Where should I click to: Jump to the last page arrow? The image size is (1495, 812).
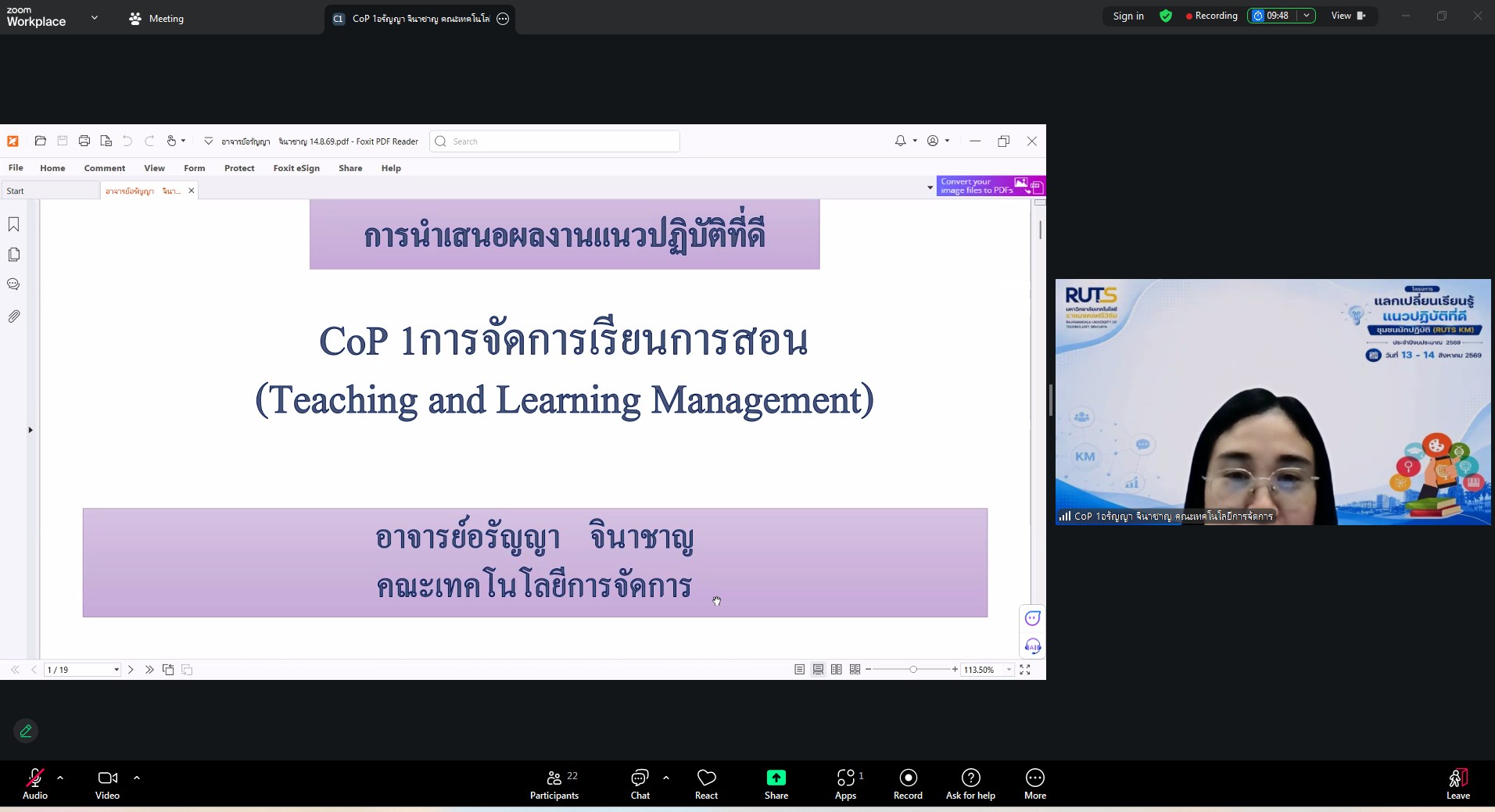pos(149,670)
